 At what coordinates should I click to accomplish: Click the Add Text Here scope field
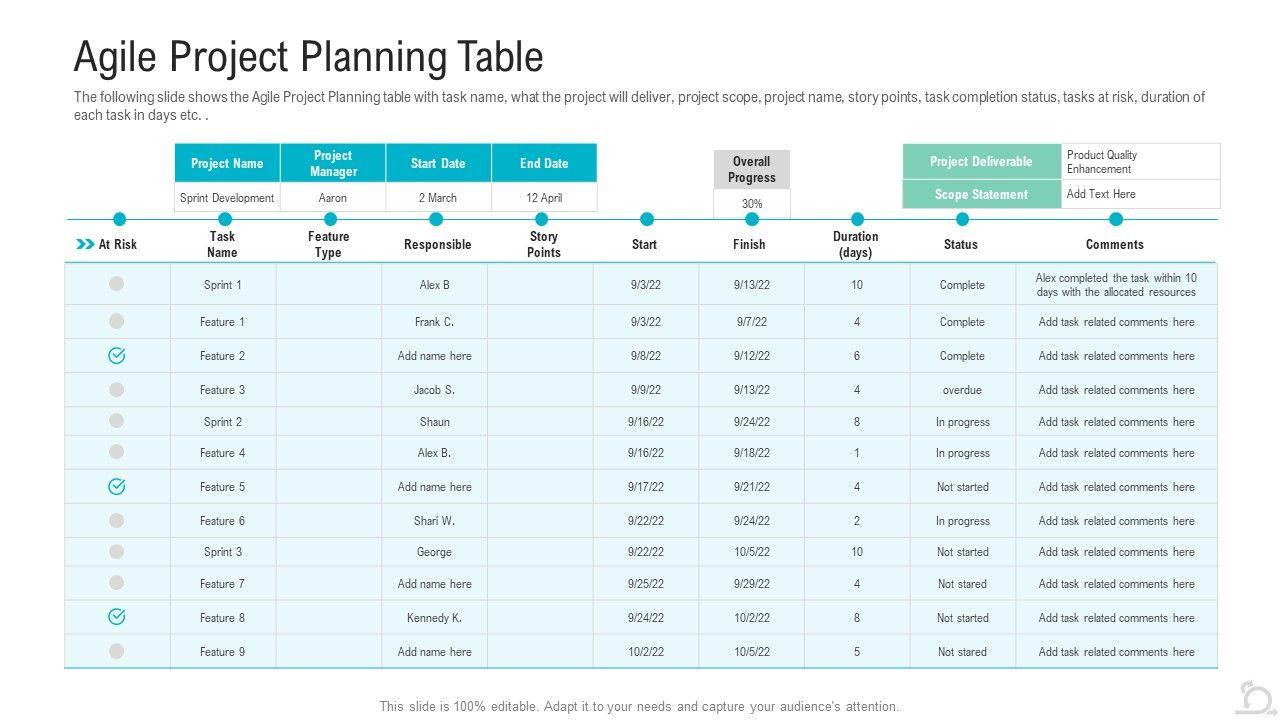coord(1140,194)
